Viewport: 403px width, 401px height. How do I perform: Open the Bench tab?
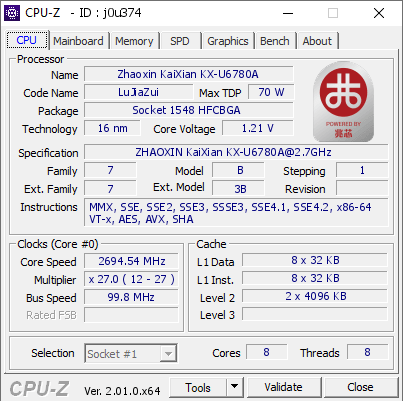(x=275, y=41)
